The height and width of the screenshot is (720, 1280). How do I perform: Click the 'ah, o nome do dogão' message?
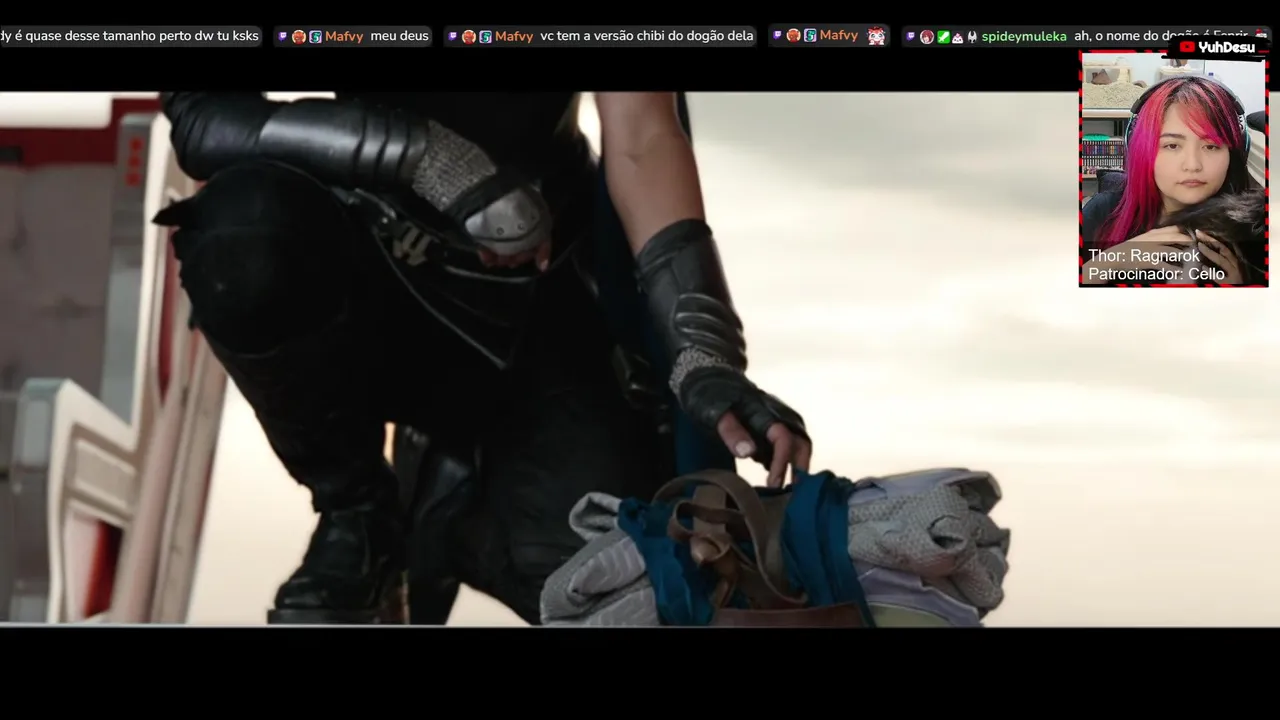(1161, 36)
